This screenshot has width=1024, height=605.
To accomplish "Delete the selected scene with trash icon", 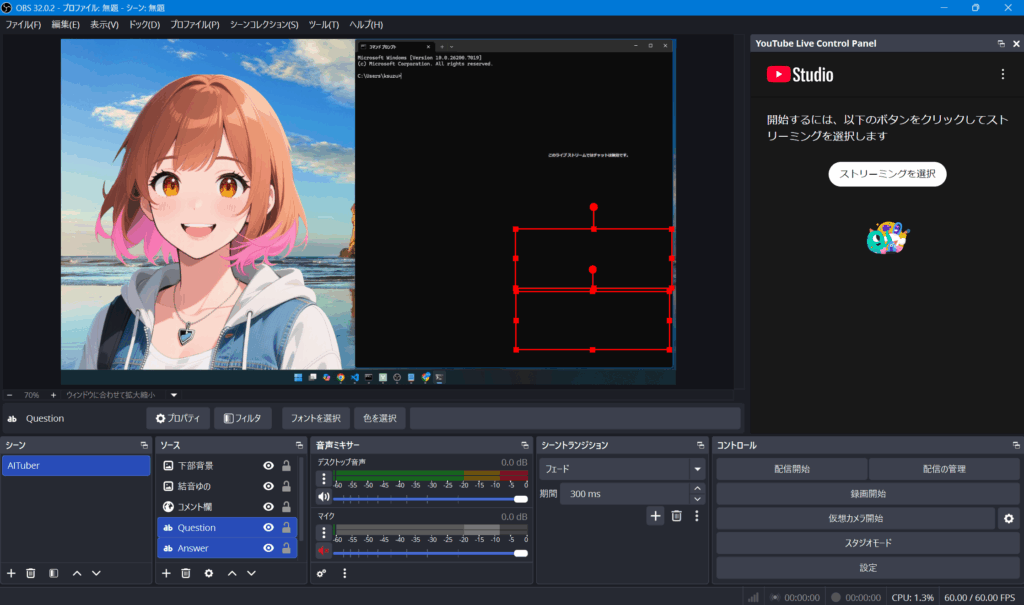I will 31,573.
